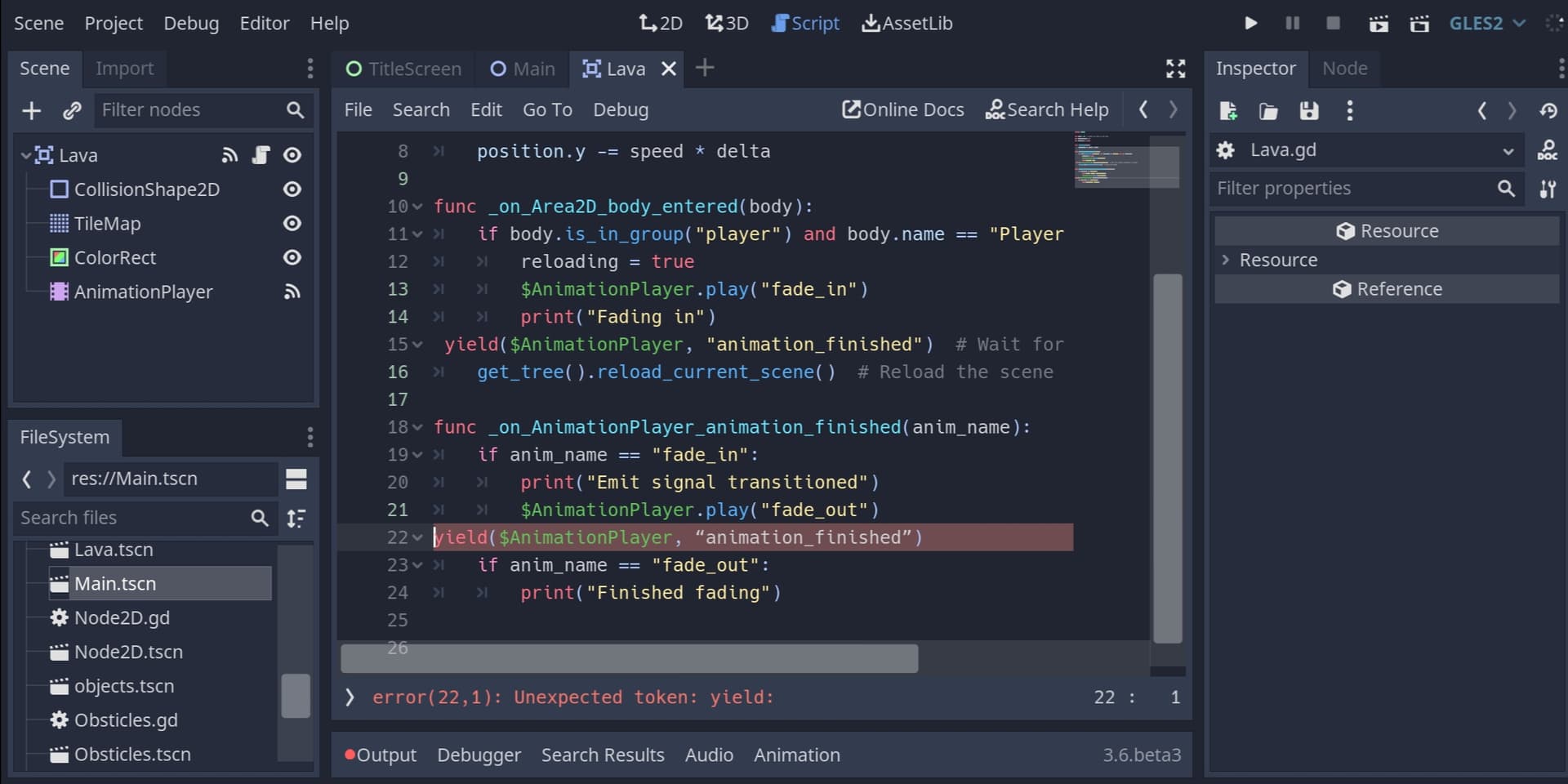Show Lava node signals icon
The width and height of the screenshot is (1568, 784).
(x=230, y=155)
